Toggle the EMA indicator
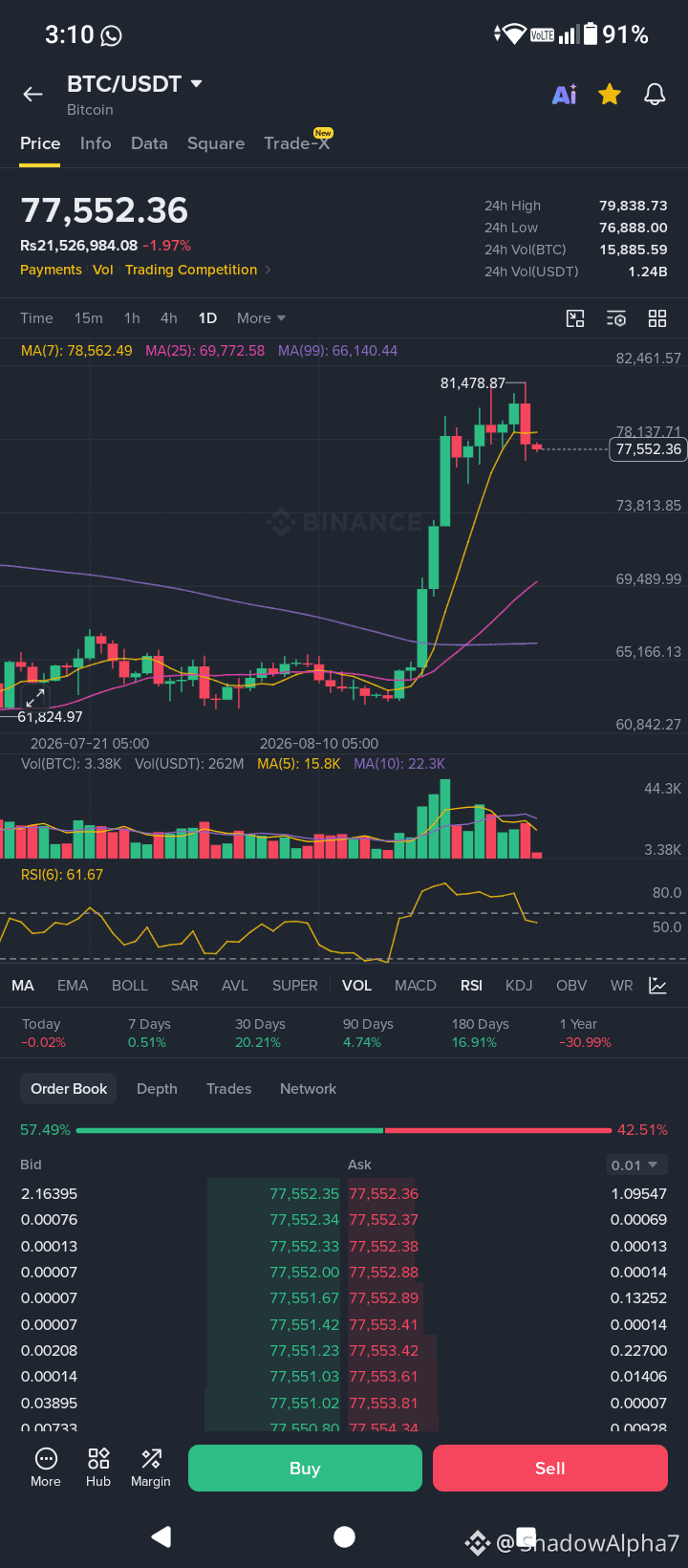The image size is (688, 1568). (x=73, y=986)
